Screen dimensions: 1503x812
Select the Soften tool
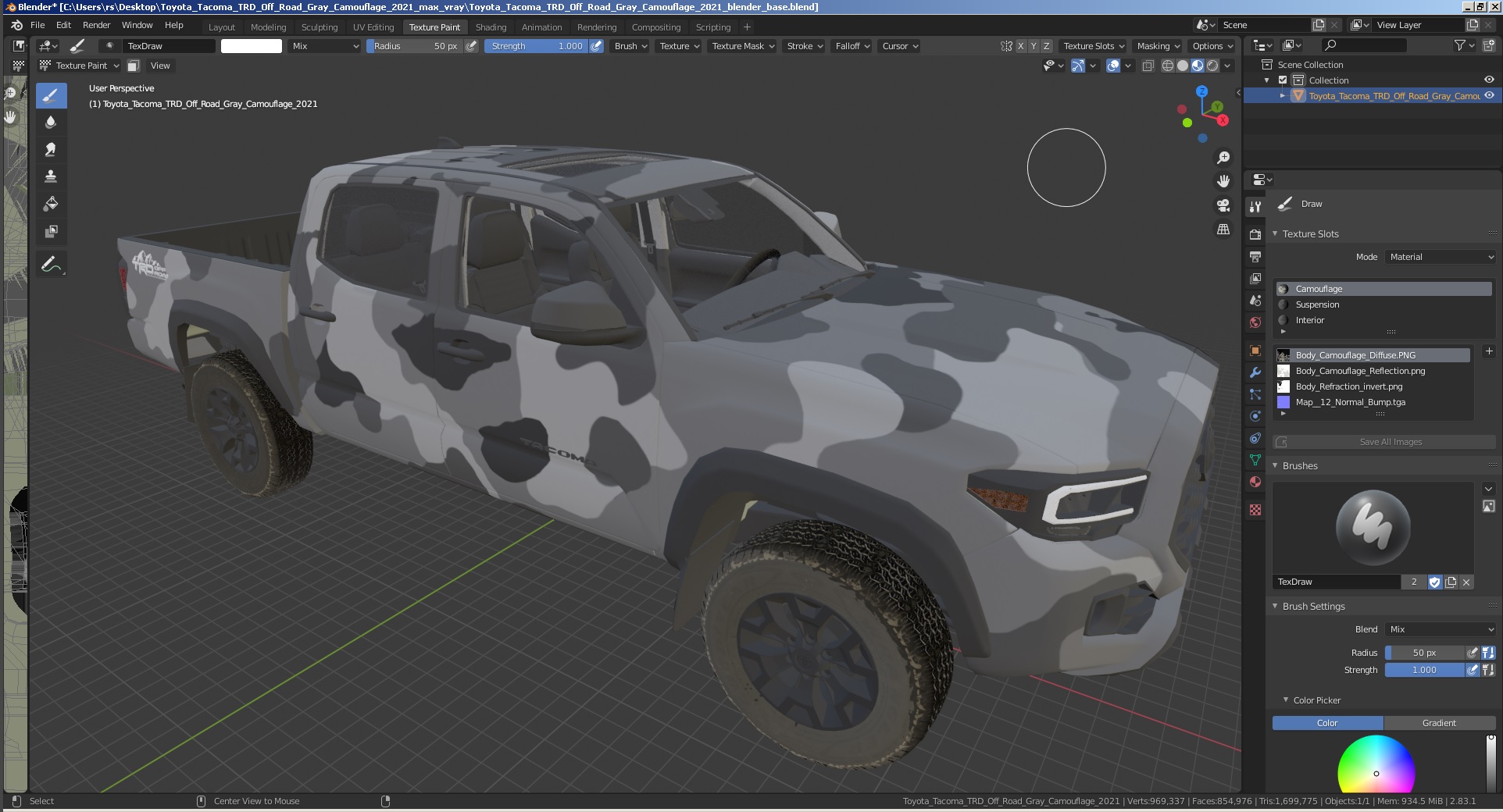(51, 122)
